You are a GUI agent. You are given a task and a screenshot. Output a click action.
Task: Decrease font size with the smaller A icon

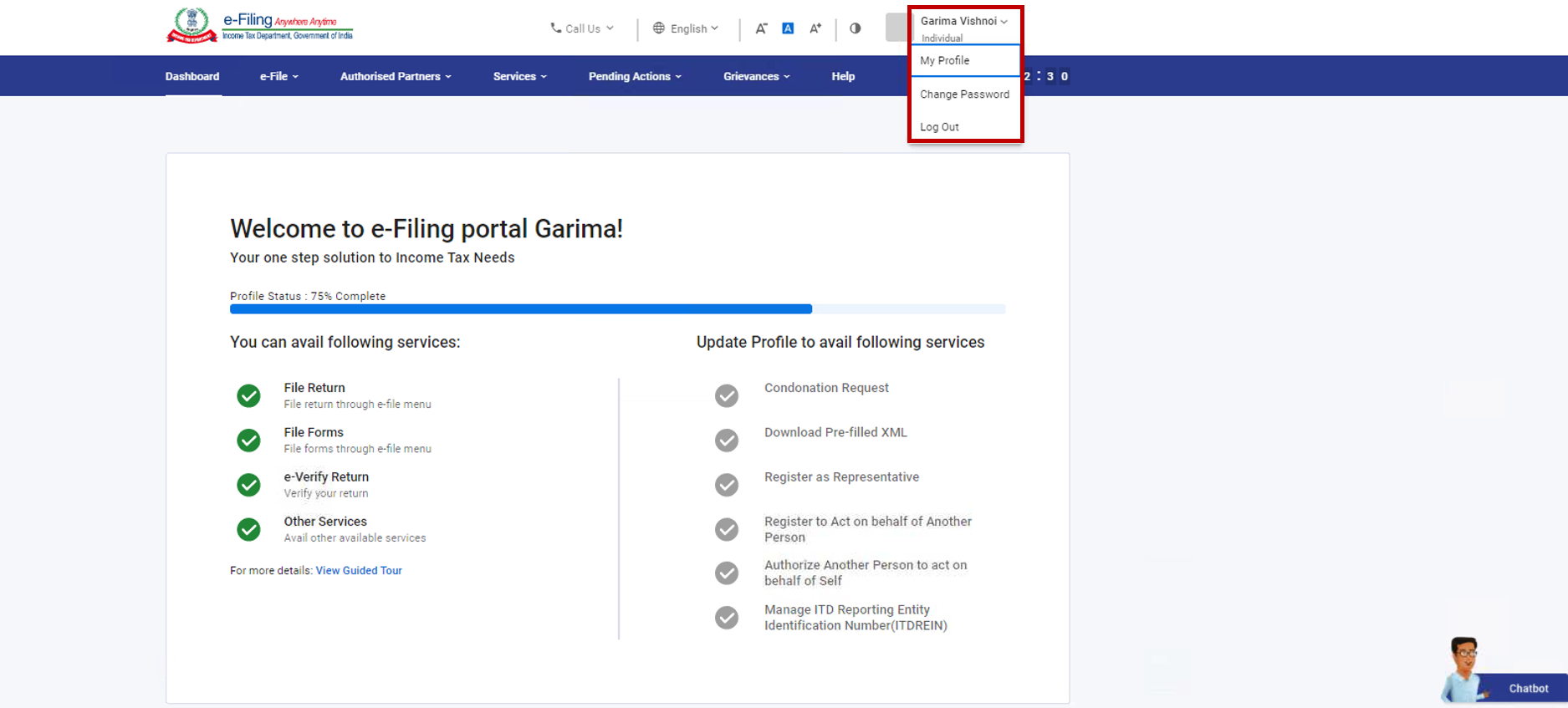761,28
